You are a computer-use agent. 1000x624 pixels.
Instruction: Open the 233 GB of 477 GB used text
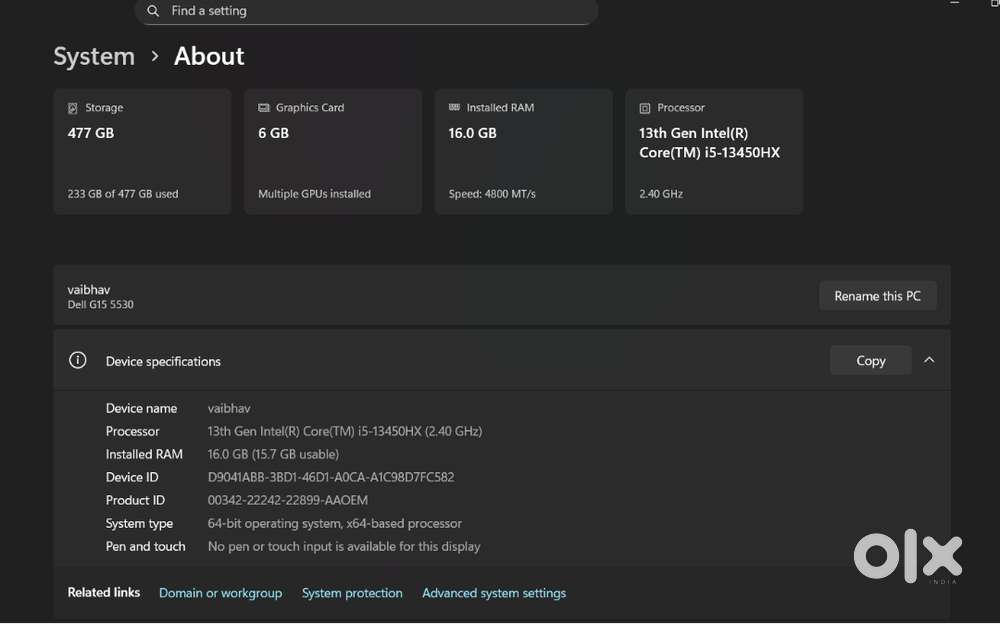(x=123, y=194)
